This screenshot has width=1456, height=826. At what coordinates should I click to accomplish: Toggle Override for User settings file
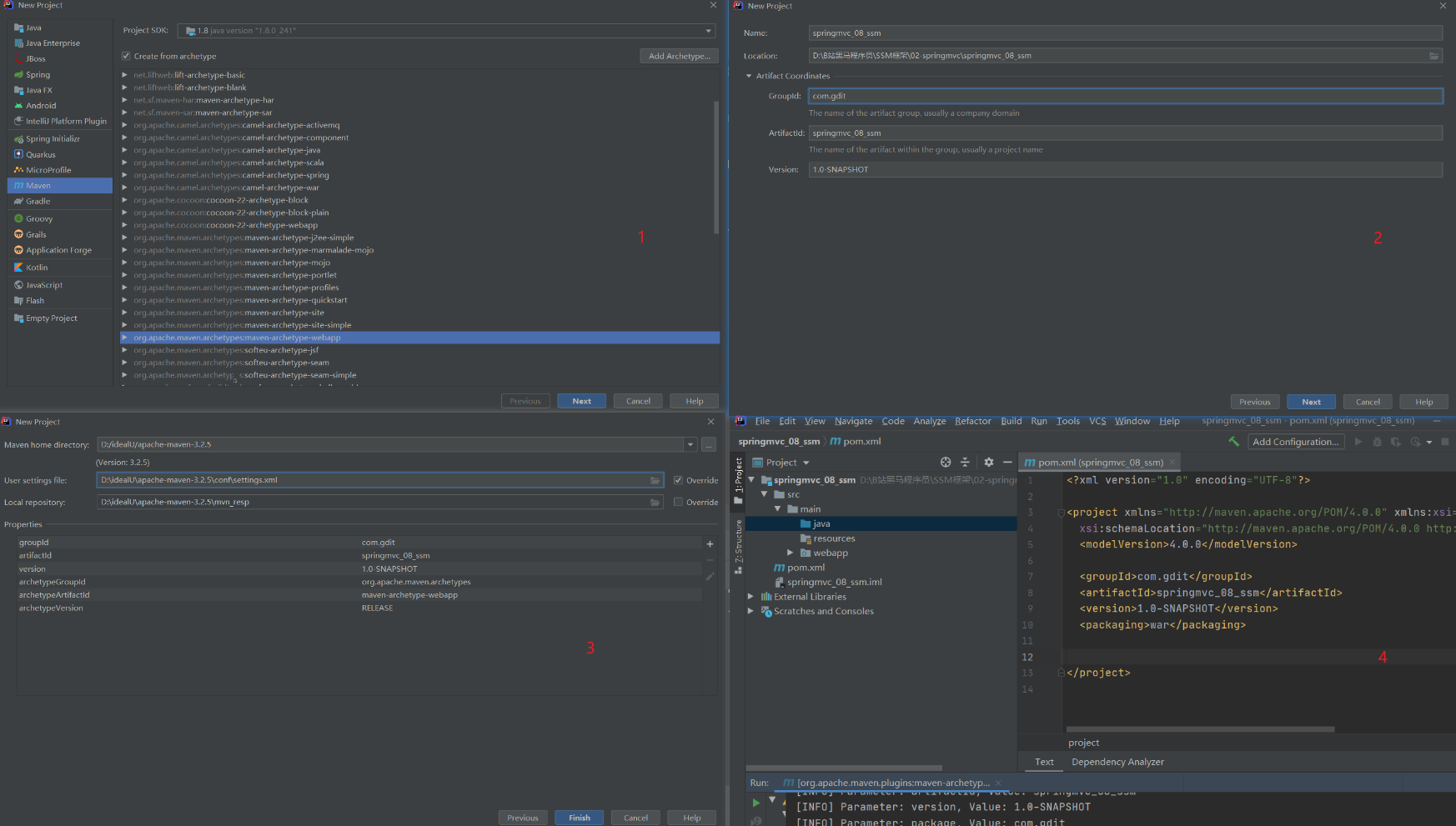click(678, 480)
